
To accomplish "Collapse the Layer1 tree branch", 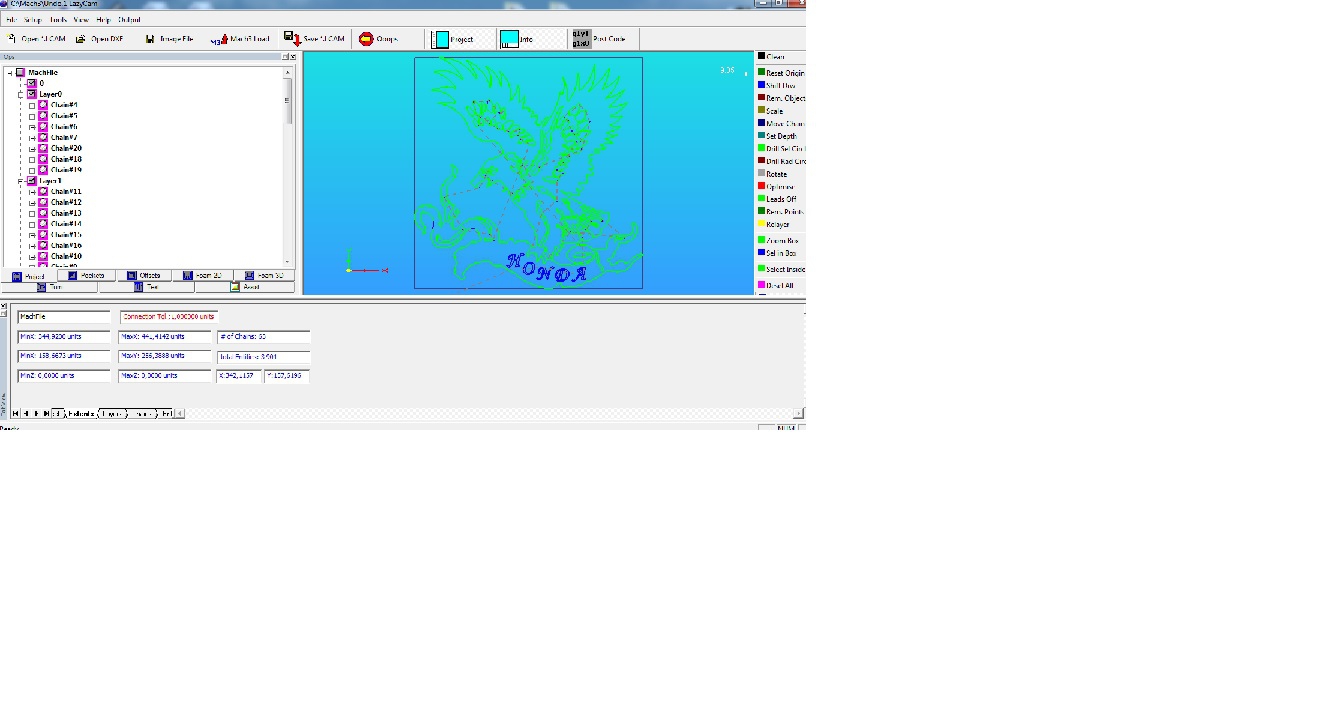I will [21, 181].
